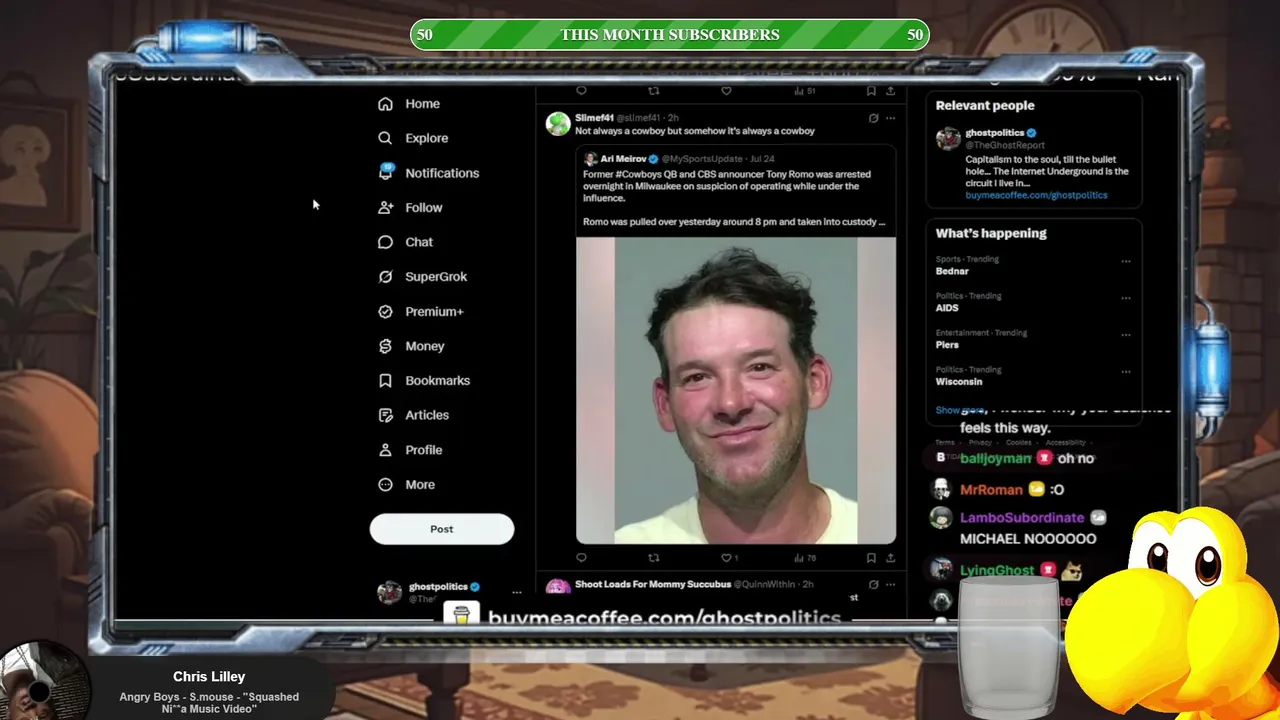Open Ari Meirov's quoted post name

[x=623, y=159]
